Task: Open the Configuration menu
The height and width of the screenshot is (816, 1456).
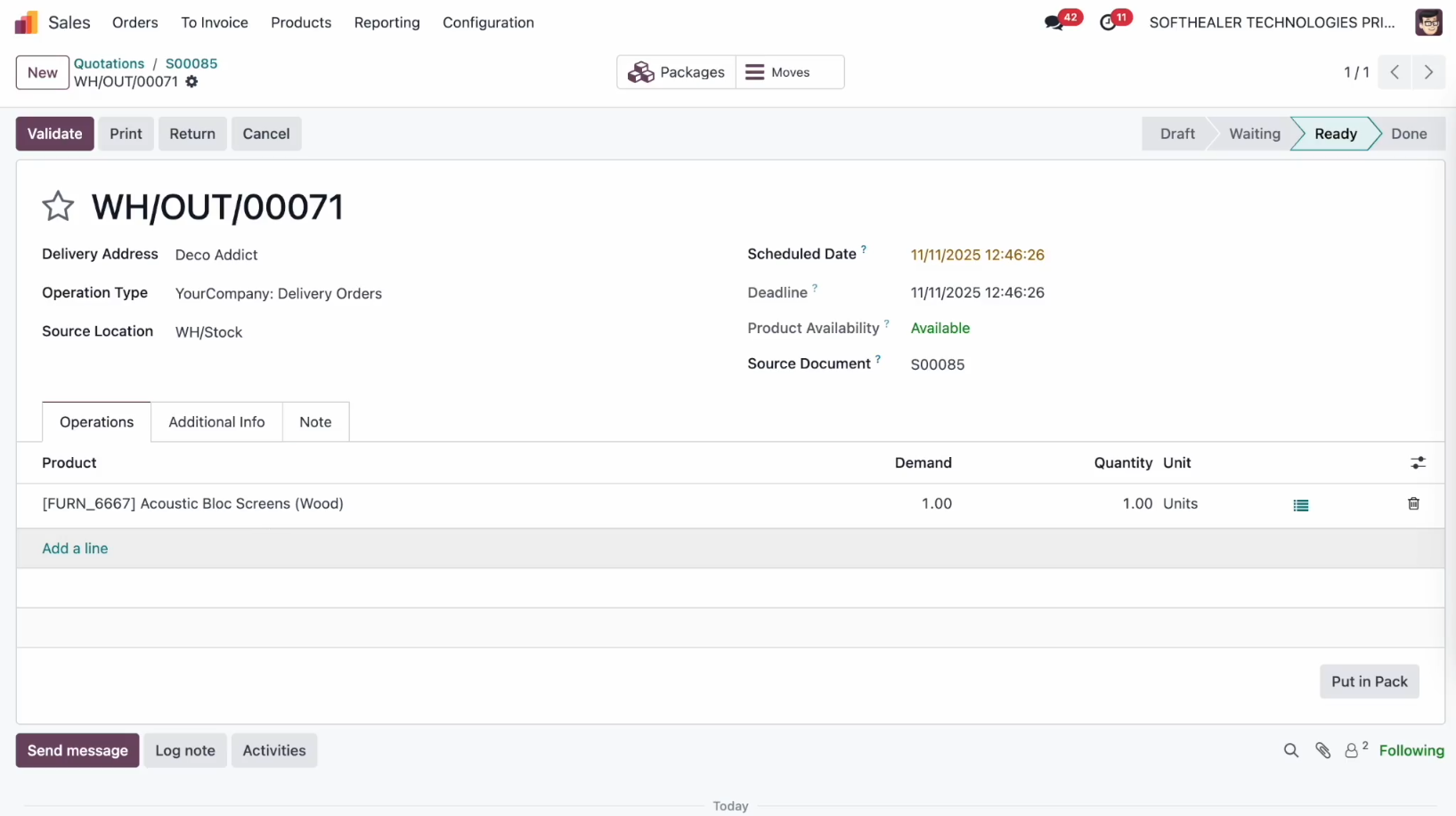Action: tap(488, 22)
